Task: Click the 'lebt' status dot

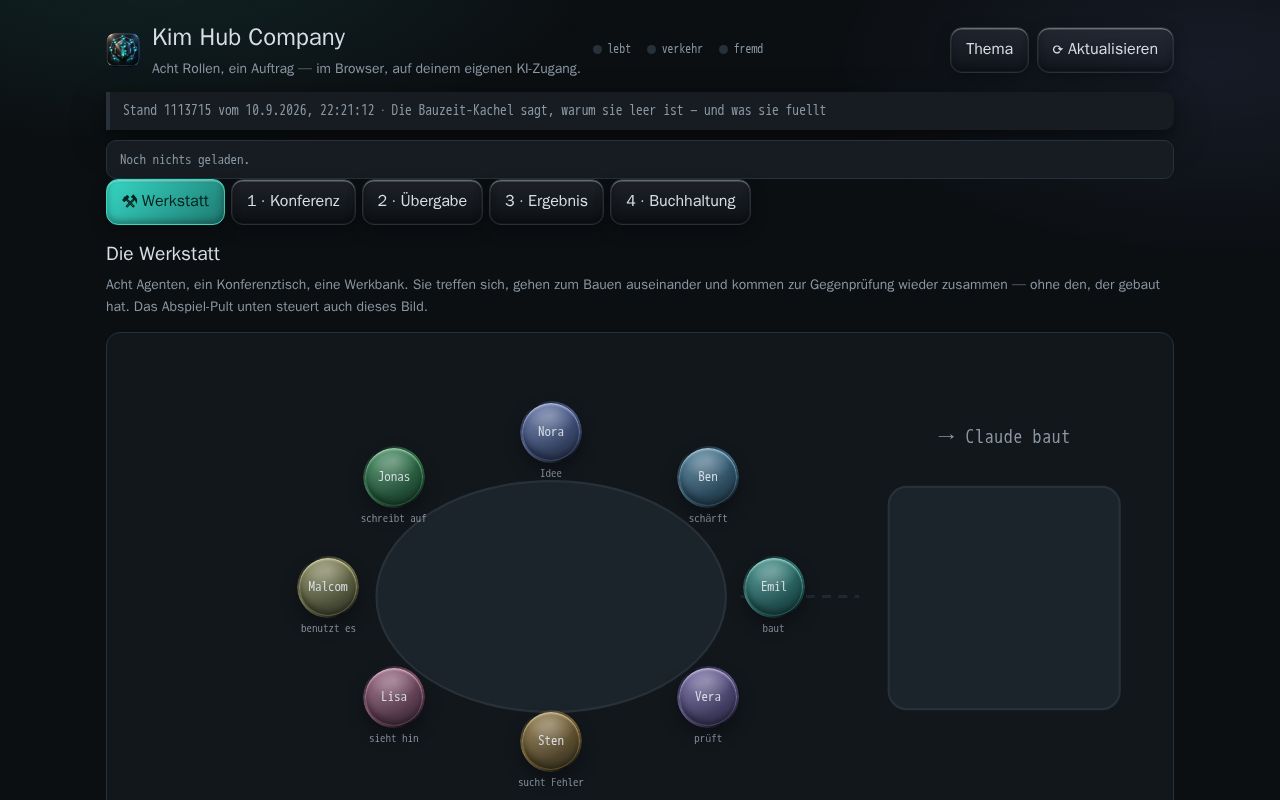Action: coord(598,49)
